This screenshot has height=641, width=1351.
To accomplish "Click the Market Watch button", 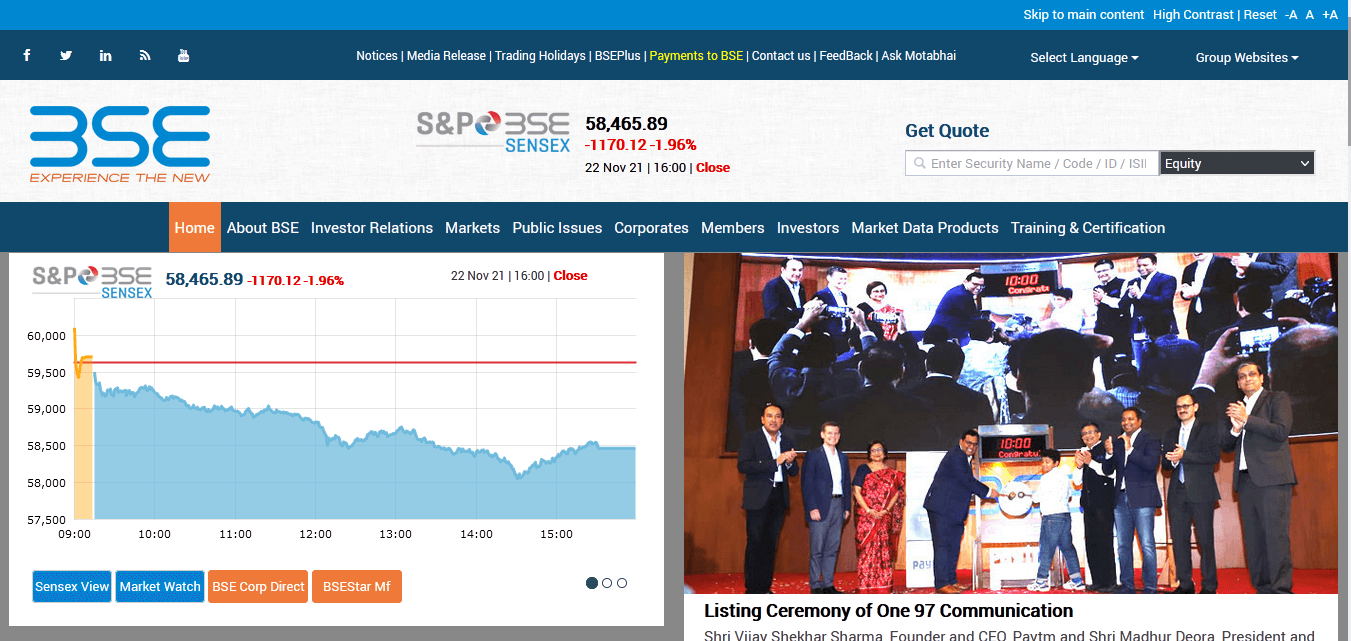I will point(159,586).
